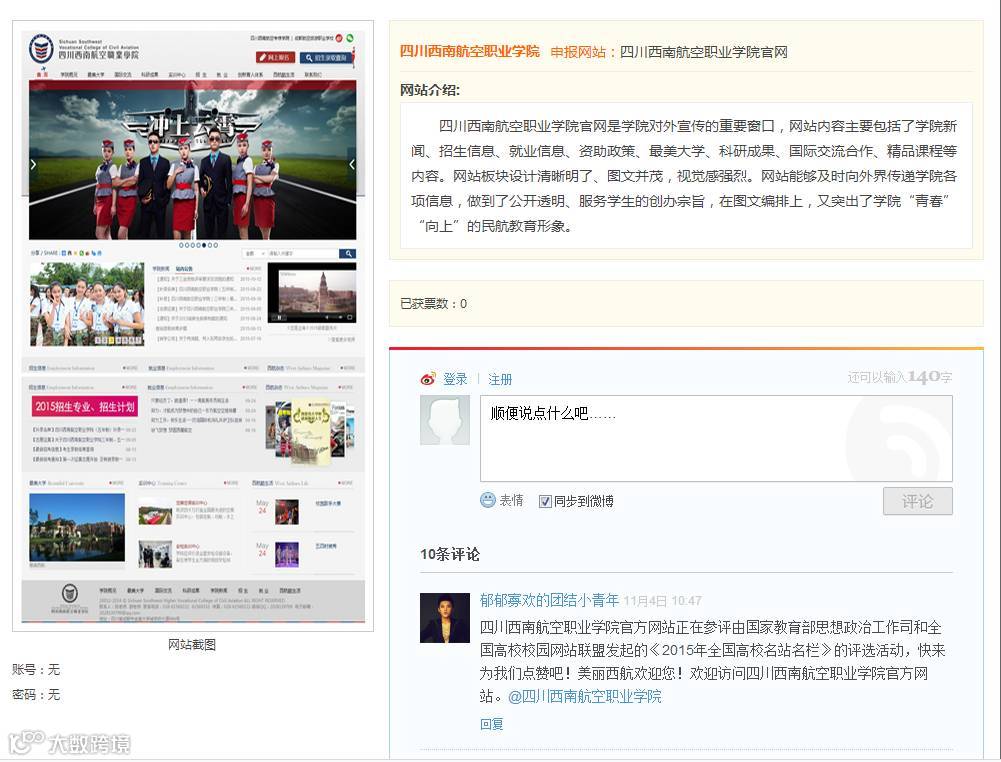Click the Weibo logo icon beside 登录
This screenshot has height=762, width=1001.
(x=428, y=379)
